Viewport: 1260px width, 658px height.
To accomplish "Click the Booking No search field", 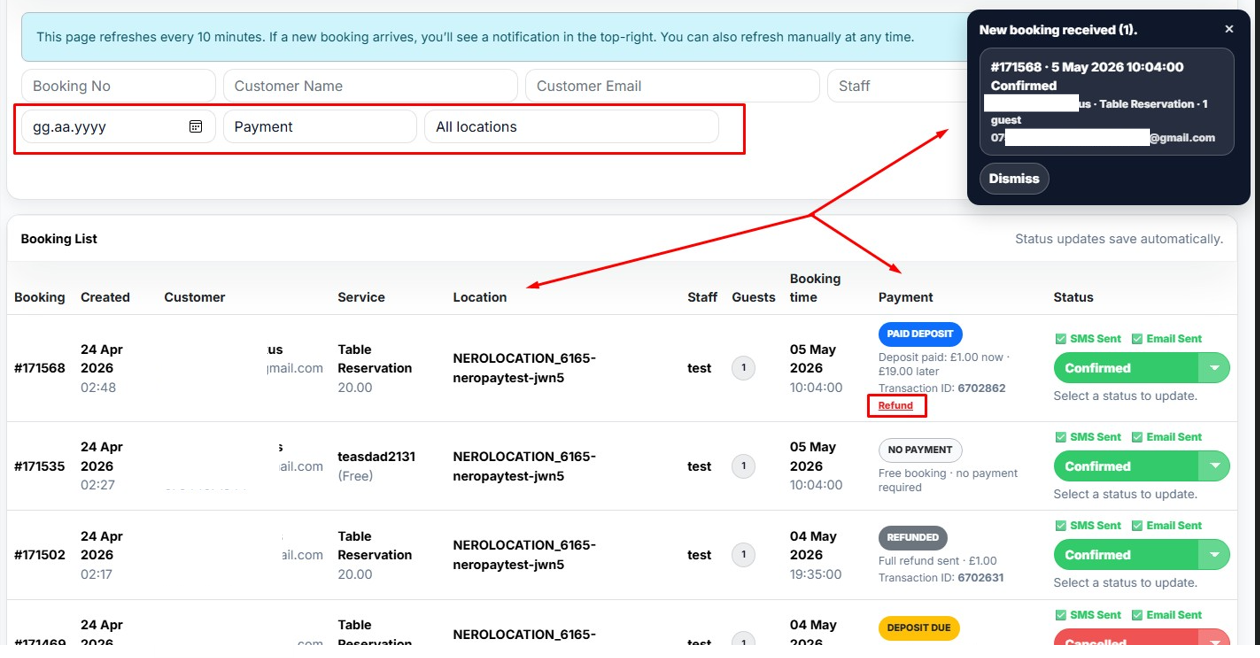I will [118, 86].
